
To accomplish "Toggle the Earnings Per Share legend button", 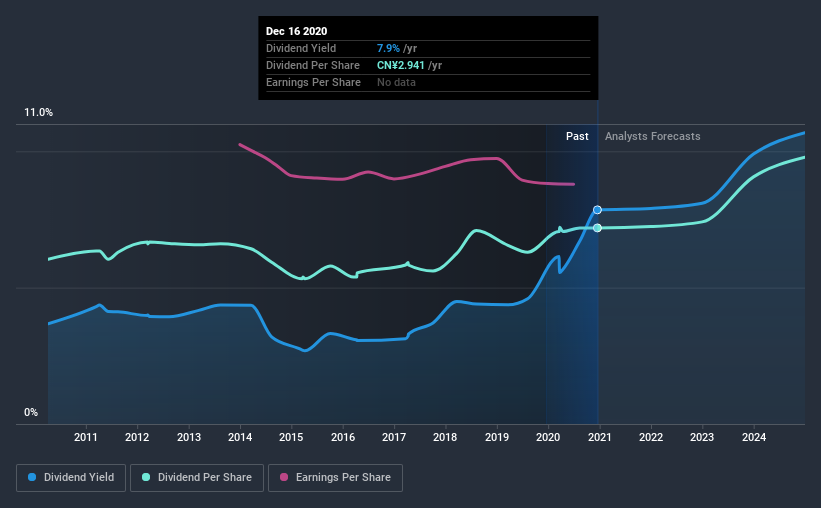I will pyautogui.click(x=335, y=478).
